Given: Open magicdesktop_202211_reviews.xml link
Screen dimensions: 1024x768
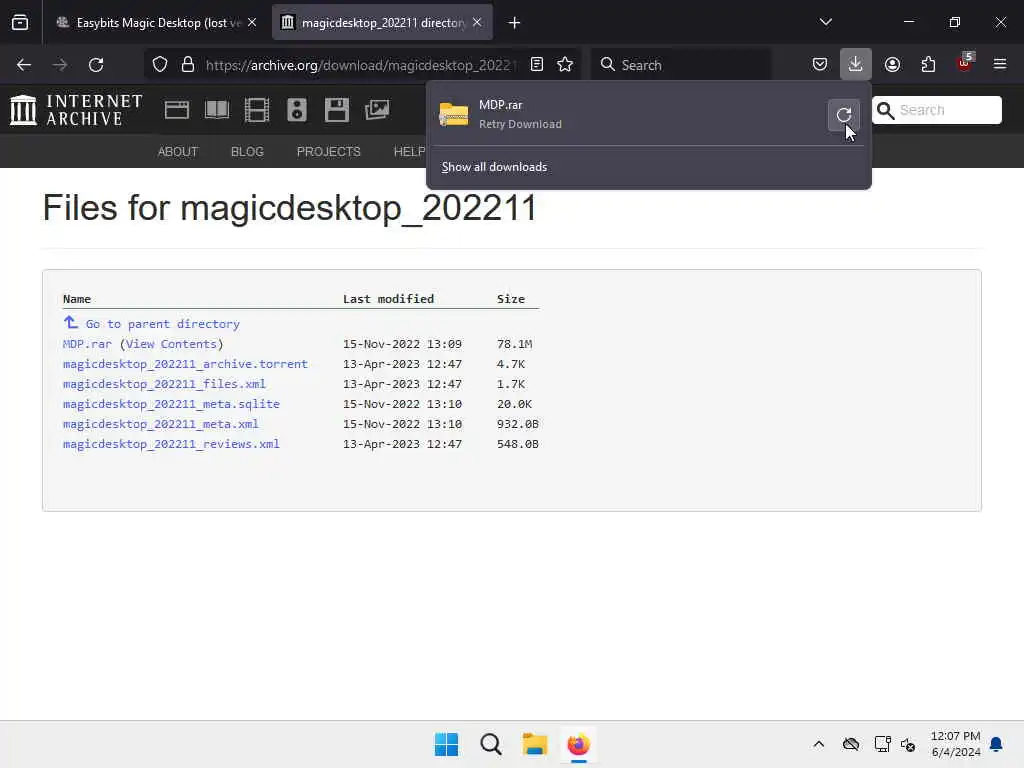Looking at the screenshot, I should (171, 444).
